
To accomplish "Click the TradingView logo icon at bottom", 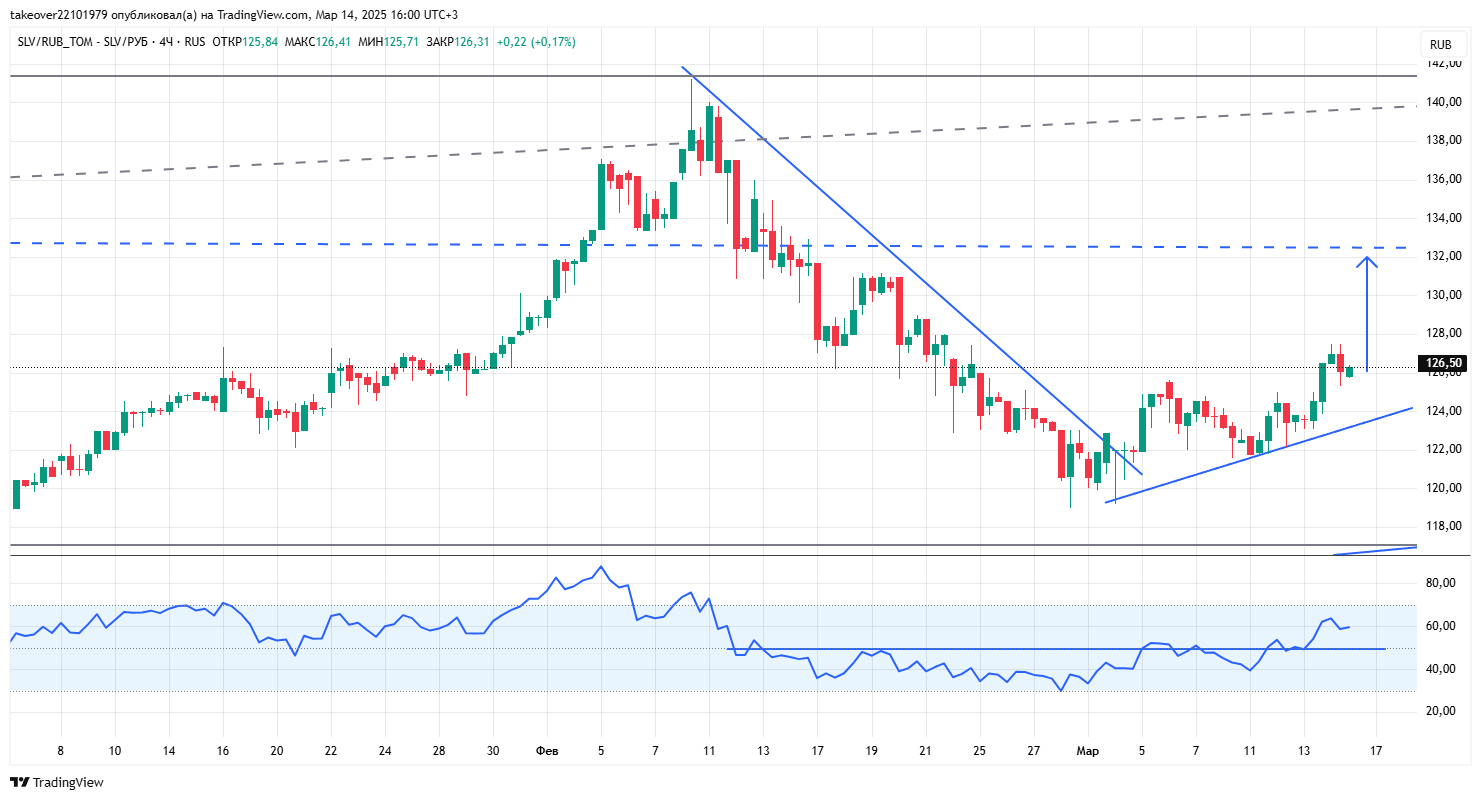I will click(x=20, y=782).
